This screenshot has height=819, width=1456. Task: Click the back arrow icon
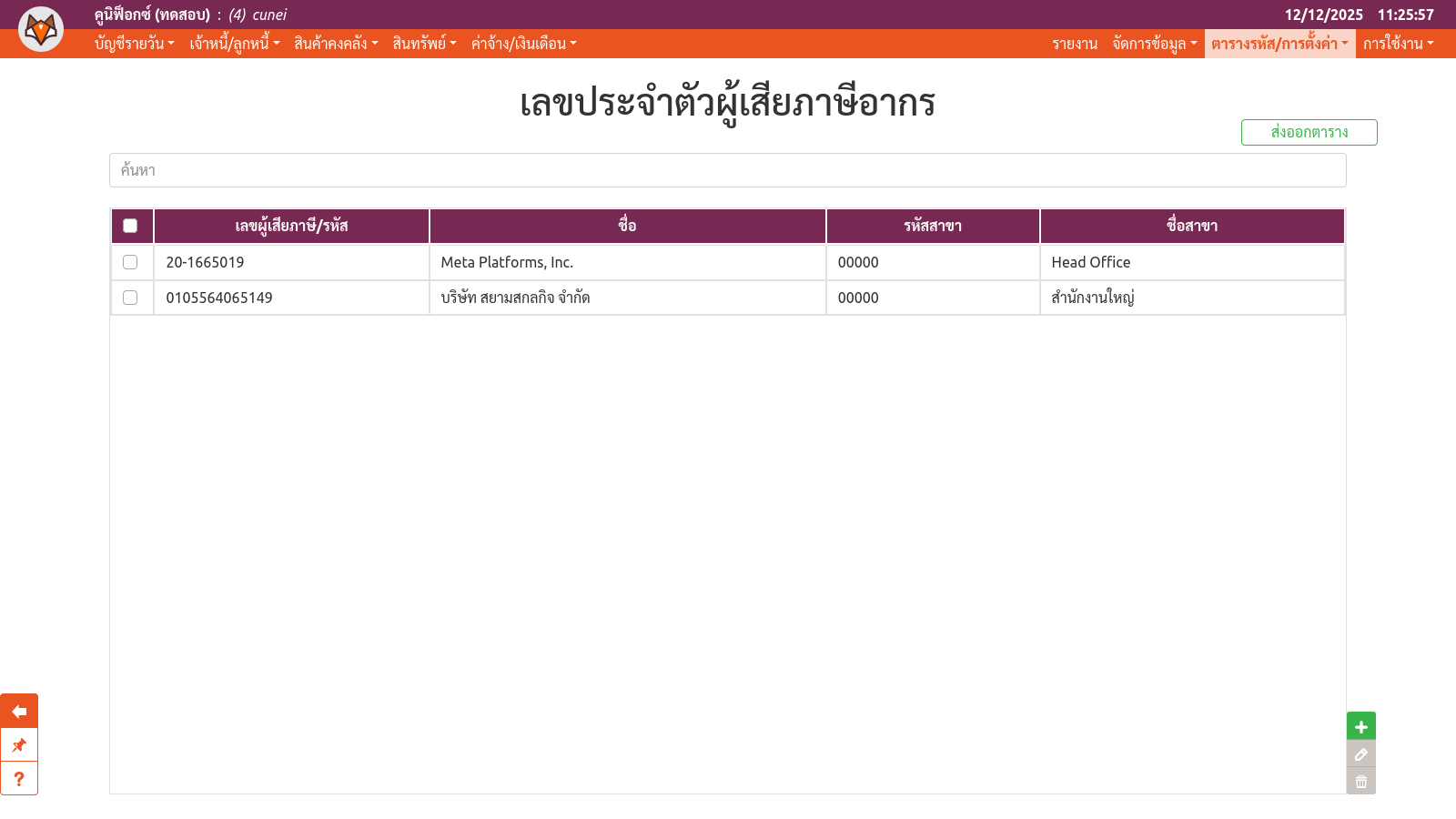click(19, 712)
